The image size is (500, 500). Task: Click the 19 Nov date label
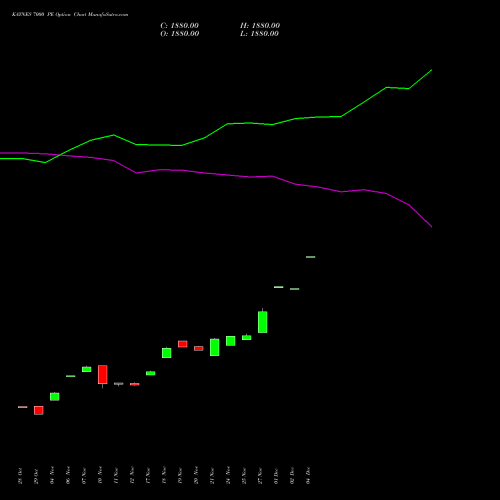180,475
